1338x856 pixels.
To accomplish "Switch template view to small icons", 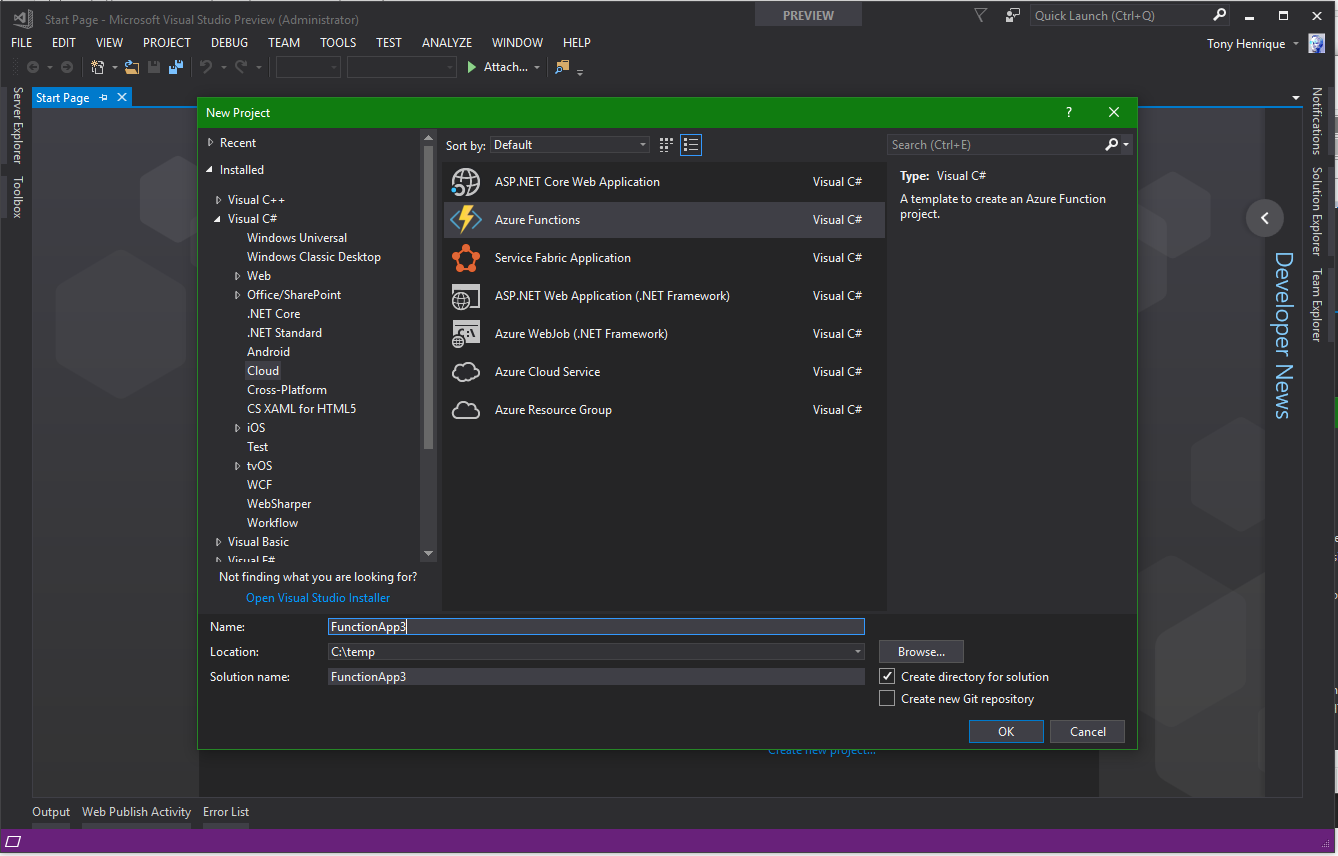I will [666, 145].
